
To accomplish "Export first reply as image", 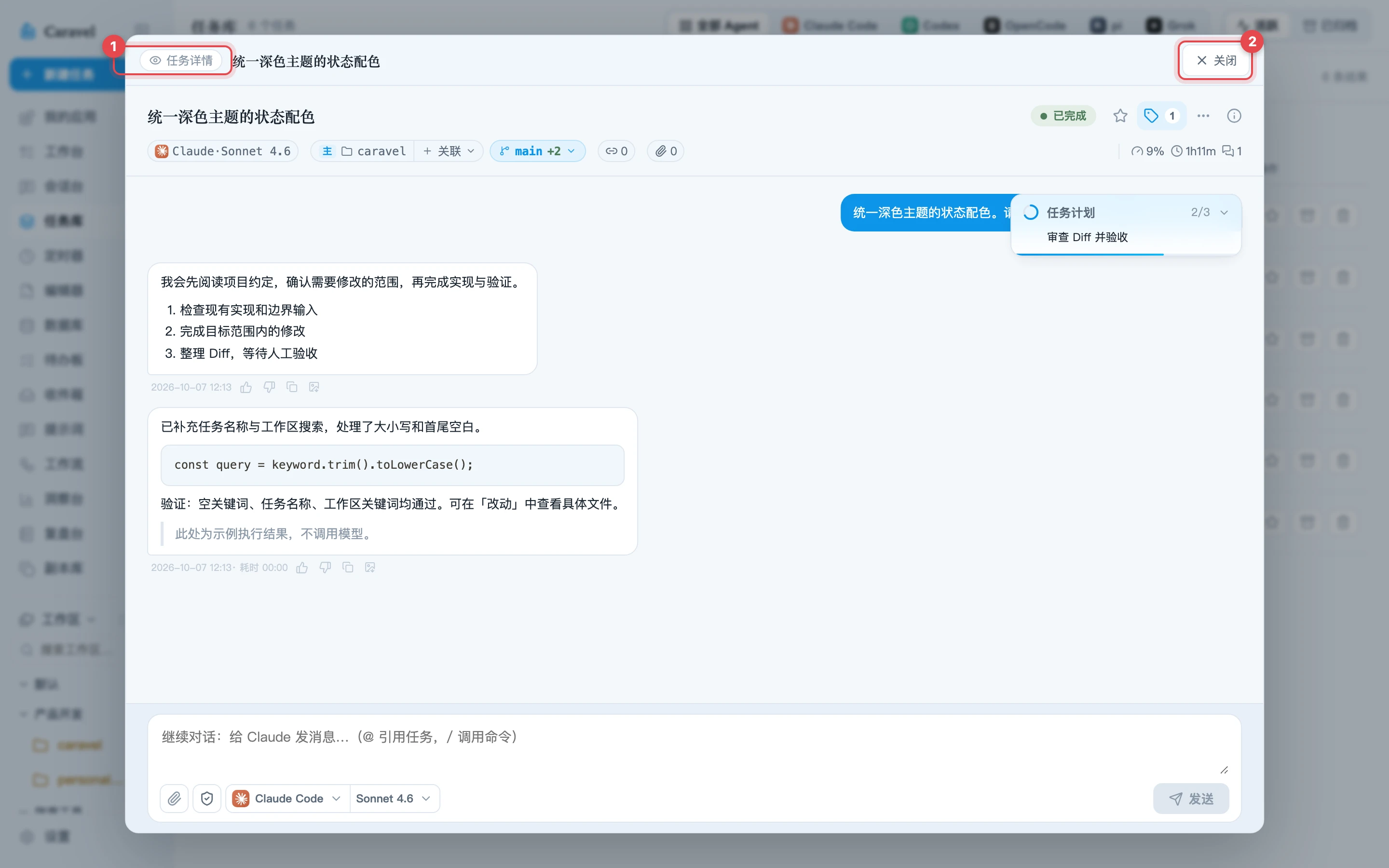I will tap(314, 388).
